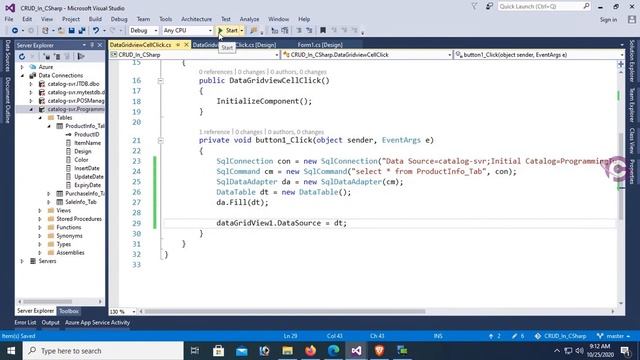Click the Save file toolbar icon
640x360 pixels.
point(71,31)
